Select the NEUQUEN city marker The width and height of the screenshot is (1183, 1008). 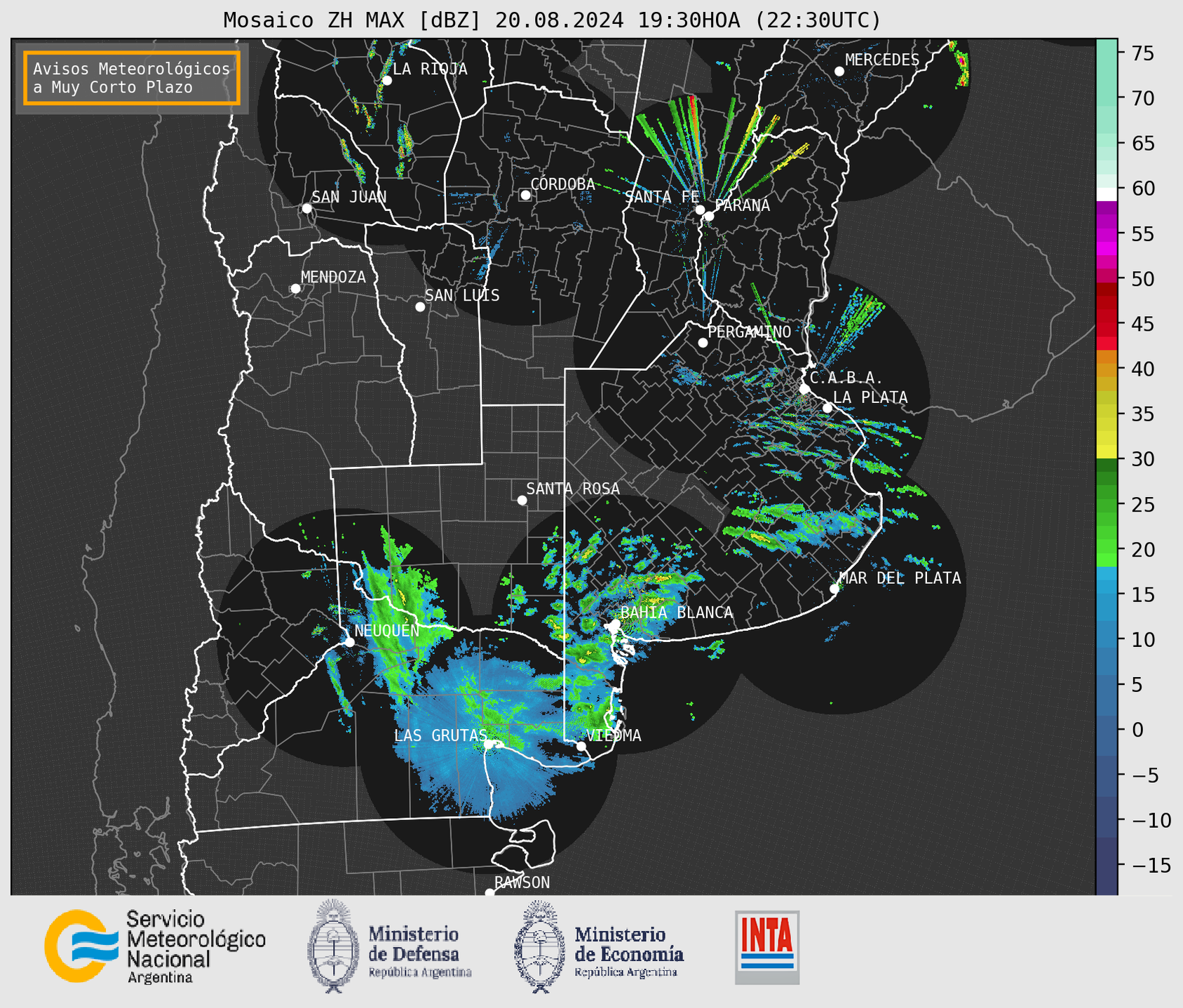coord(349,642)
